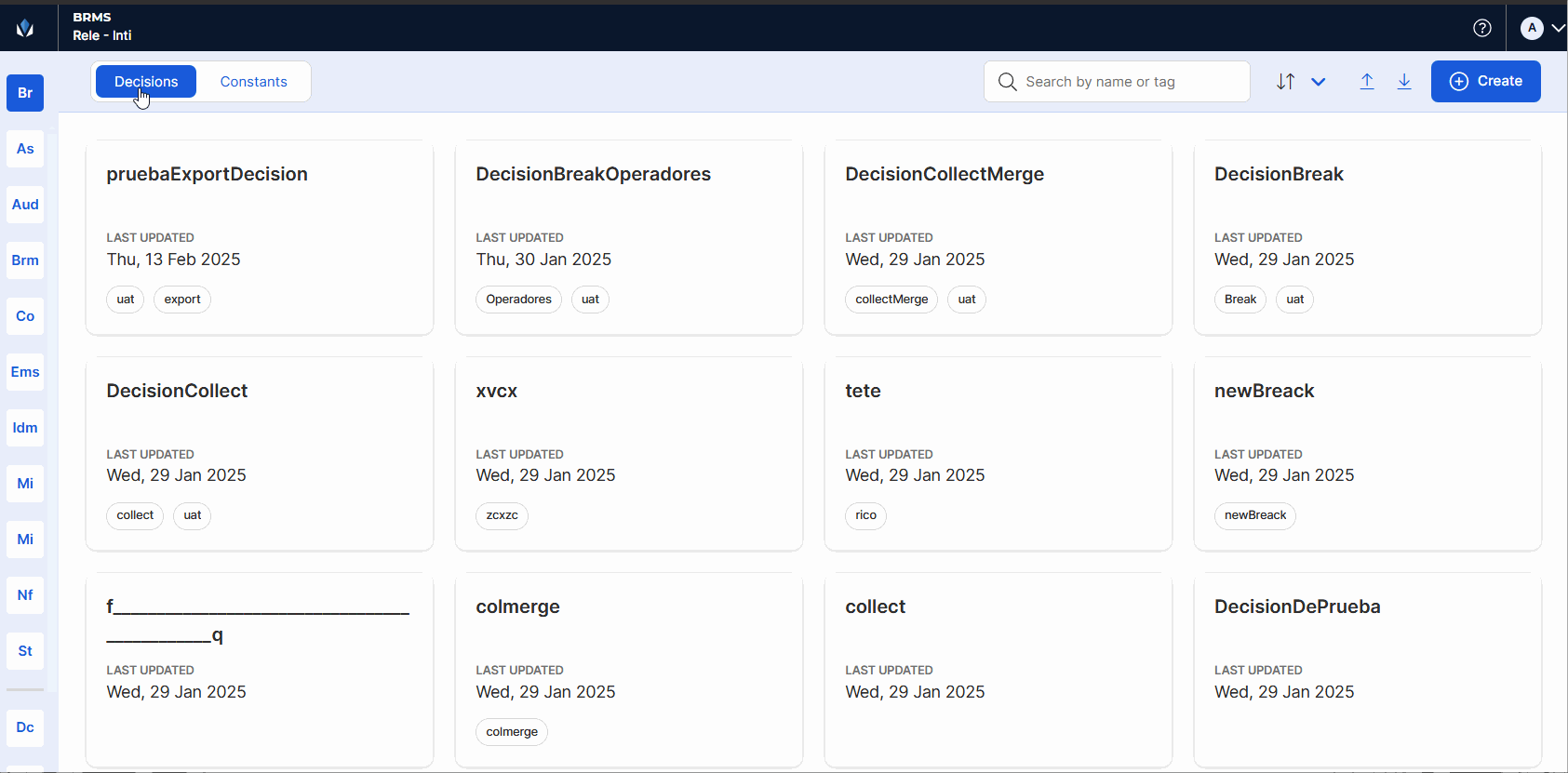Viewport: 1568px width, 773px height.
Task: Select the Idm sidebar item
Action: pyautogui.click(x=25, y=428)
